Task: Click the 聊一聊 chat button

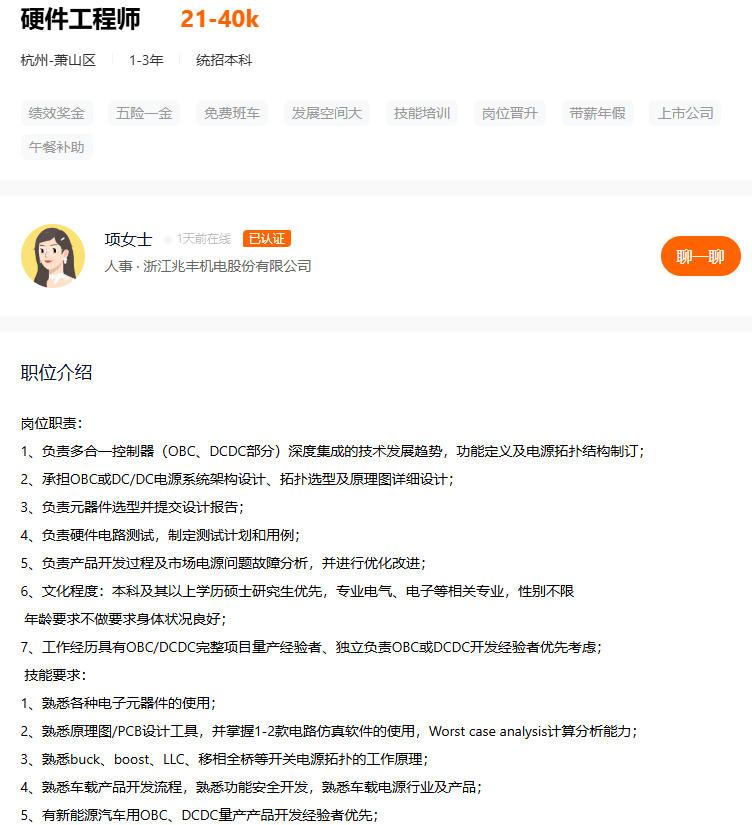Action: pos(700,256)
